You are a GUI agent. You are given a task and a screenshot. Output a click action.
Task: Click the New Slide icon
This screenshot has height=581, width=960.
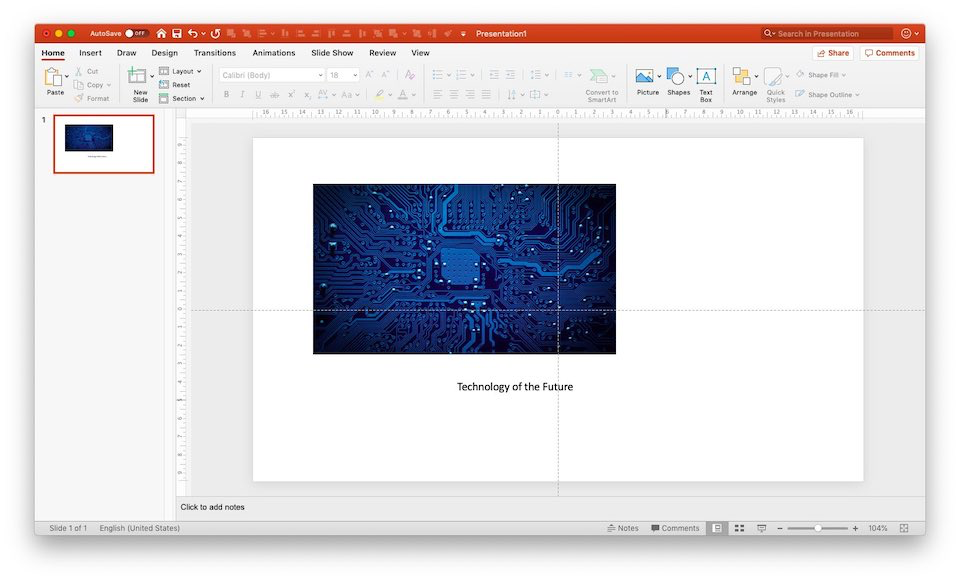coord(138,78)
